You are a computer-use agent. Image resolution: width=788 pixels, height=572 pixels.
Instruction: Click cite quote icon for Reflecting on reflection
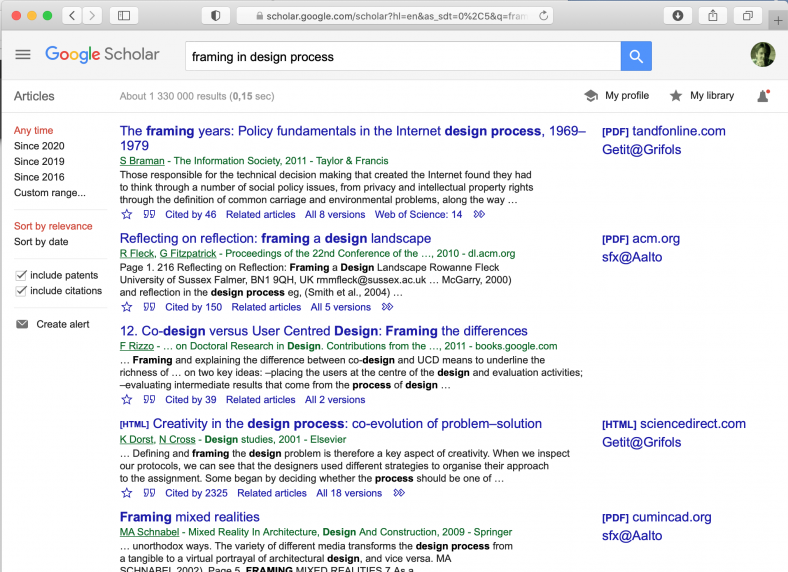pos(148,307)
